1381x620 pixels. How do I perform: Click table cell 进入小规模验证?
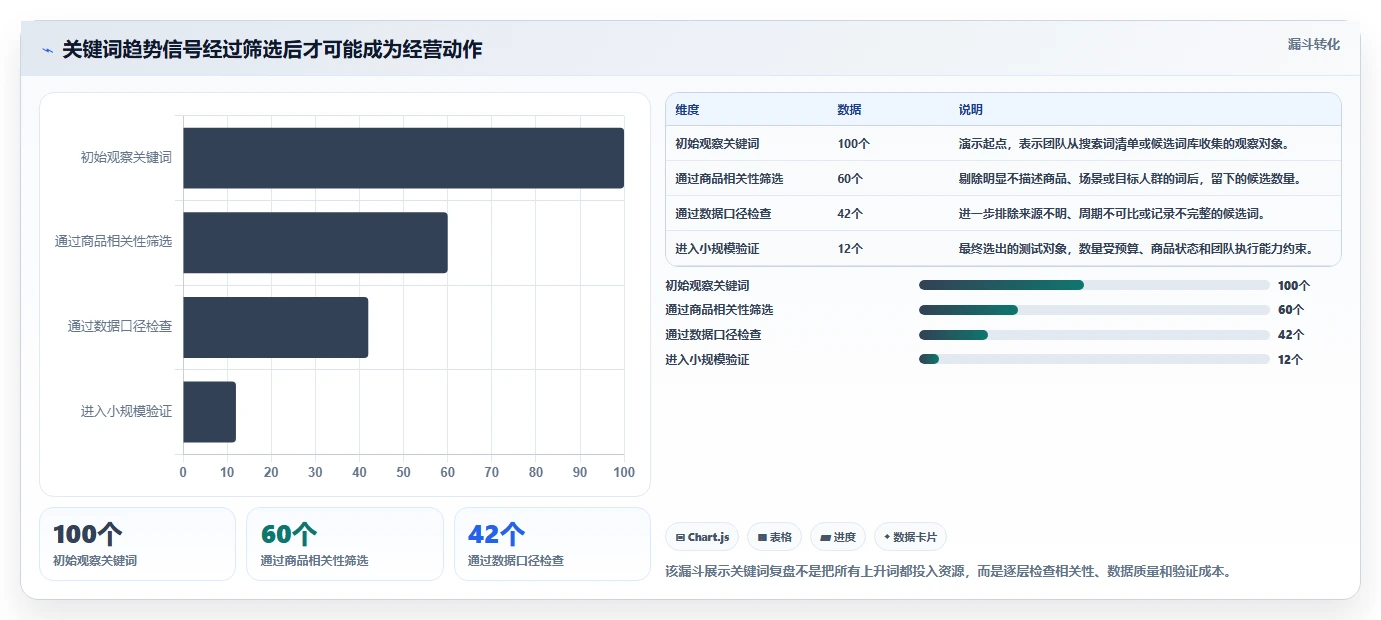coord(716,249)
